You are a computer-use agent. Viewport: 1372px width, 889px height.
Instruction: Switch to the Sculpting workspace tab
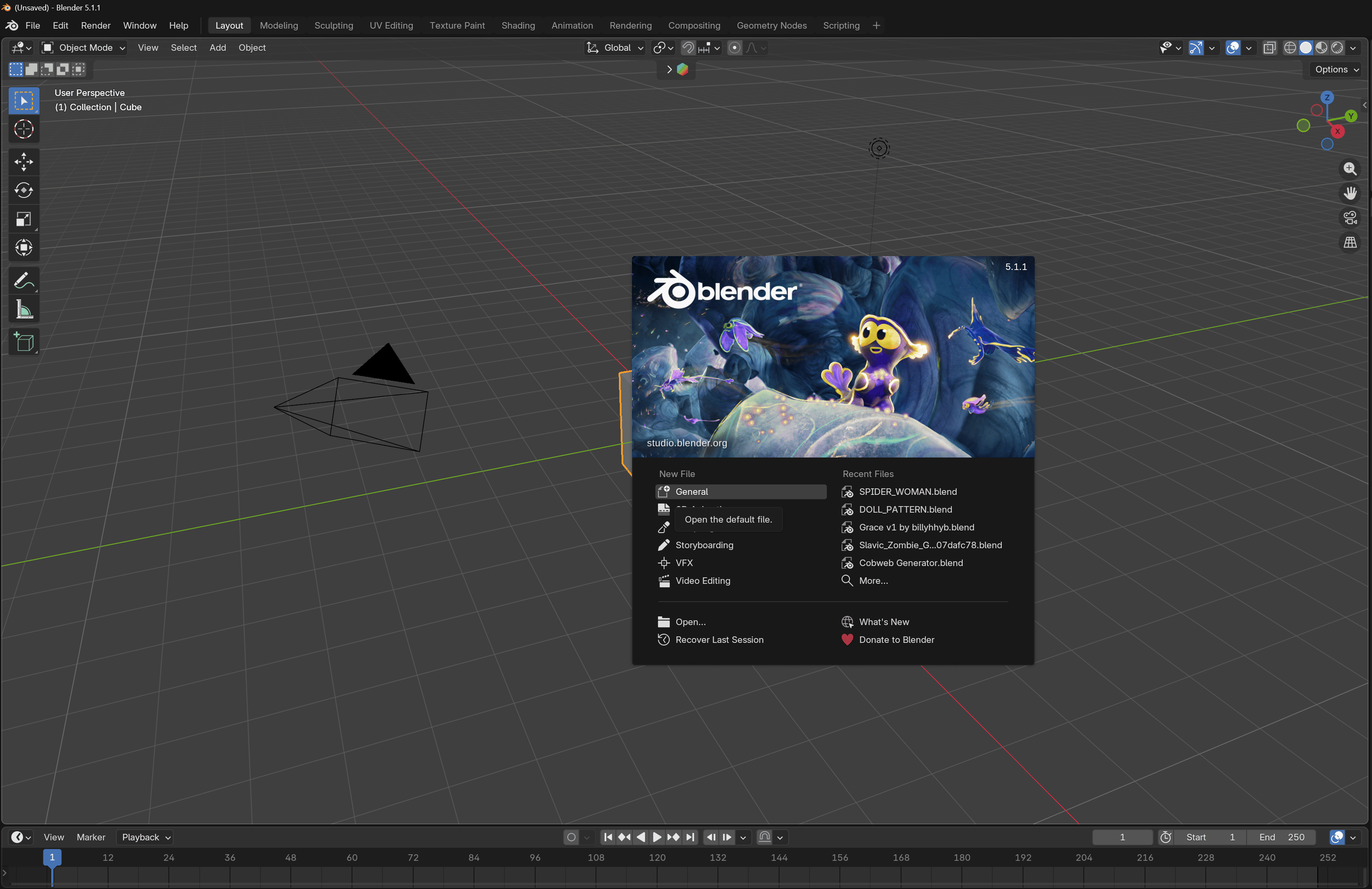click(x=334, y=25)
